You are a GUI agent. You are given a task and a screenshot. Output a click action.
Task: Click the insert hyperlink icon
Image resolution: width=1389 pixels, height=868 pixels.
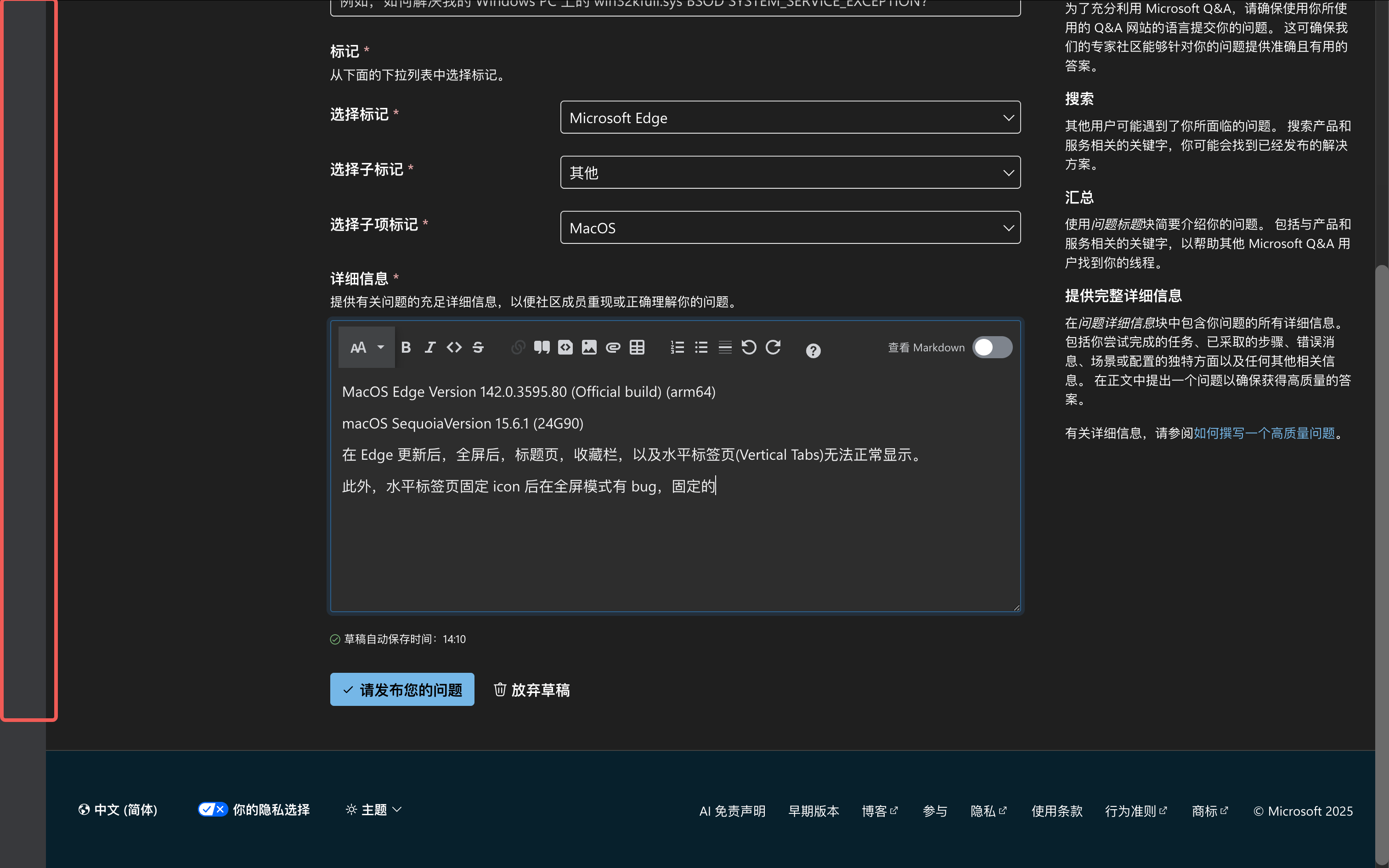point(518,347)
